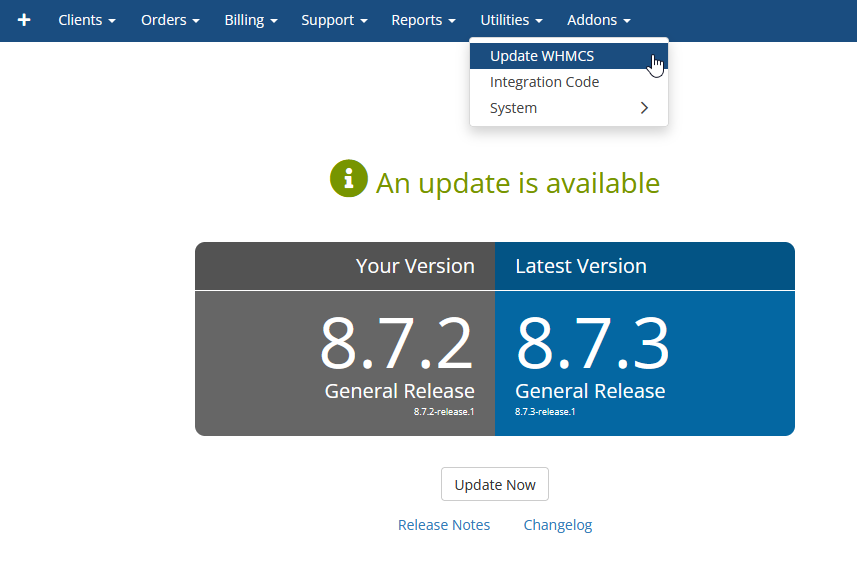Open the Release Notes link

point(444,525)
